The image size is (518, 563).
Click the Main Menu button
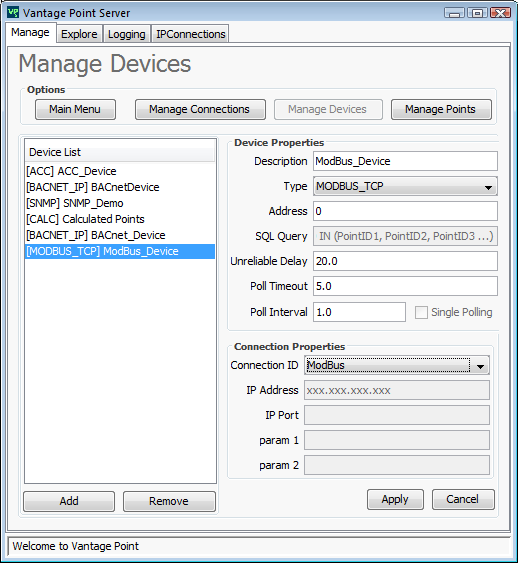pyautogui.click(x=75, y=109)
